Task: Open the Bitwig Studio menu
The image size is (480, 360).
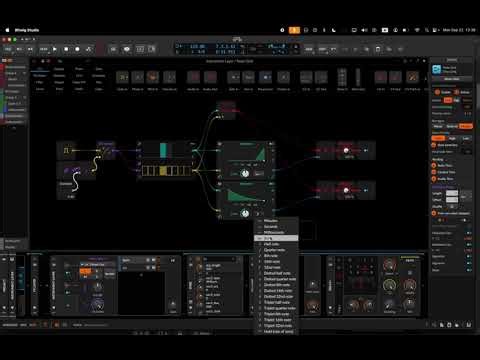Action: pos(27,30)
